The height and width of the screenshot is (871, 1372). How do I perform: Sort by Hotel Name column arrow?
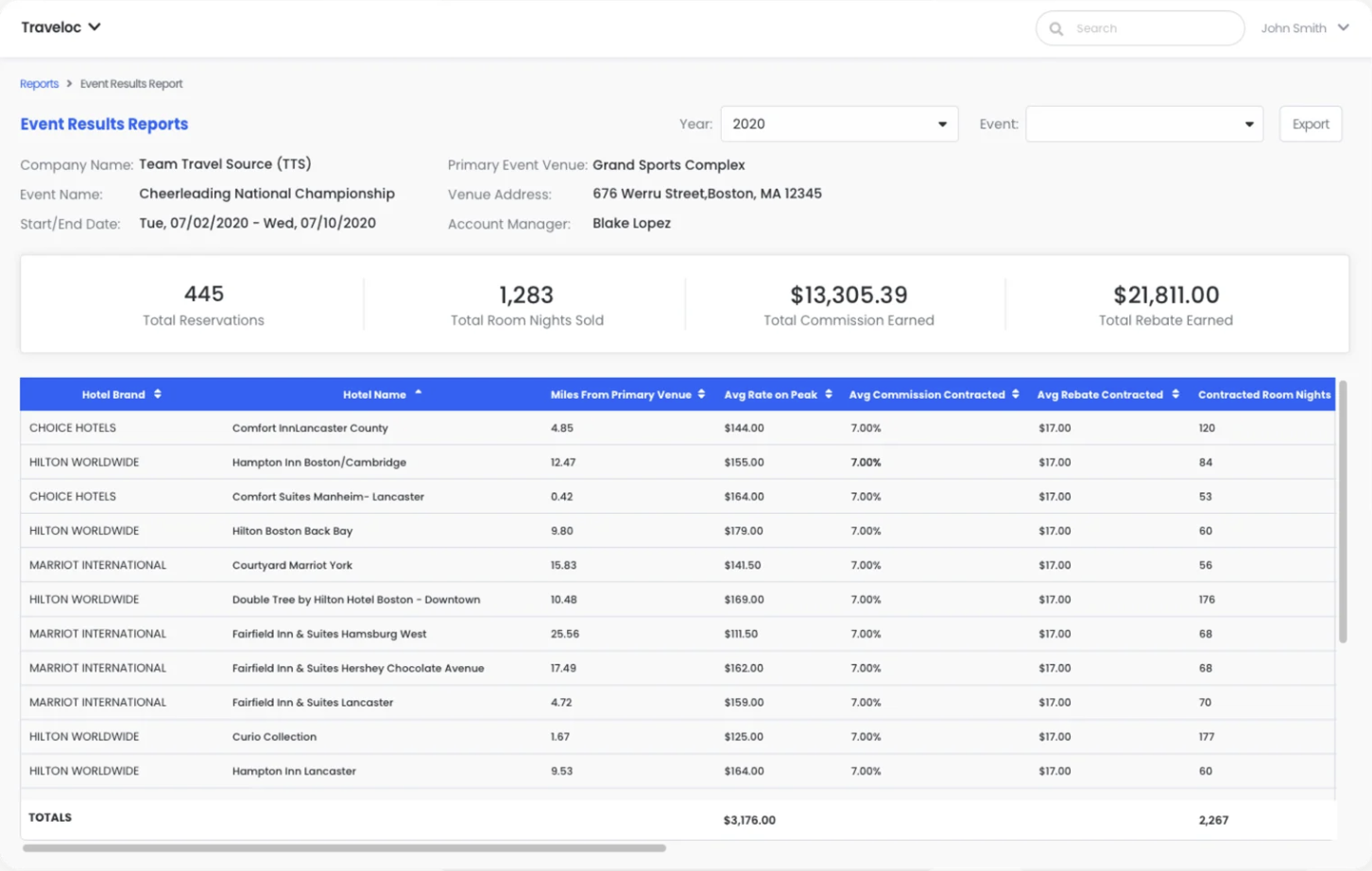click(x=418, y=393)
